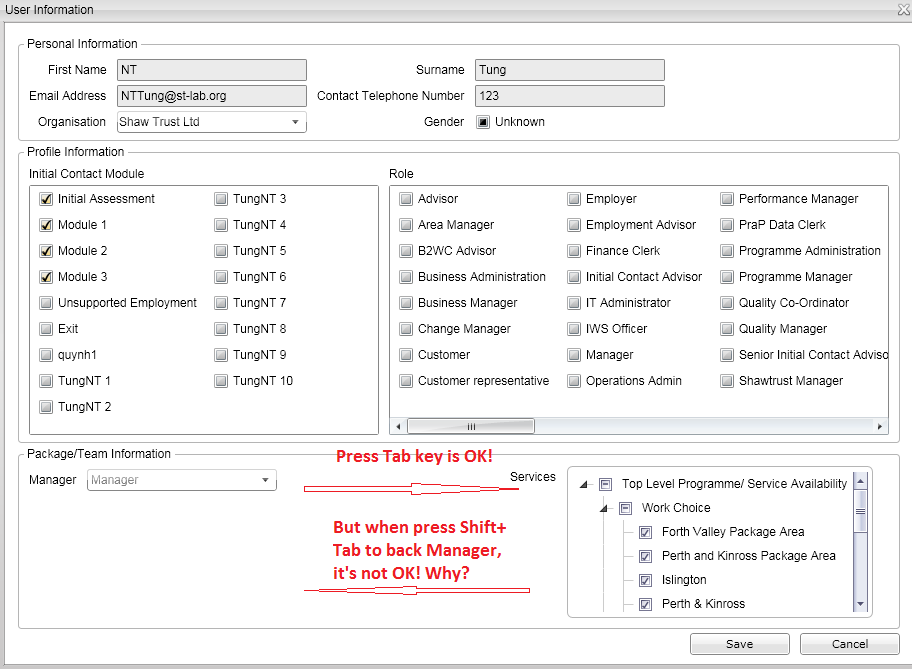Viewport: 912px width, 669px height.
Task: Select the Perth & Kinross tree item
Action: click(702, 604)
